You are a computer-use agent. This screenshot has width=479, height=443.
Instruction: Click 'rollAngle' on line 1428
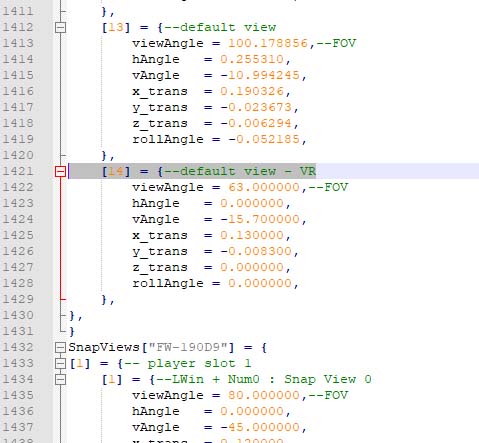click(x=168, y=283)
